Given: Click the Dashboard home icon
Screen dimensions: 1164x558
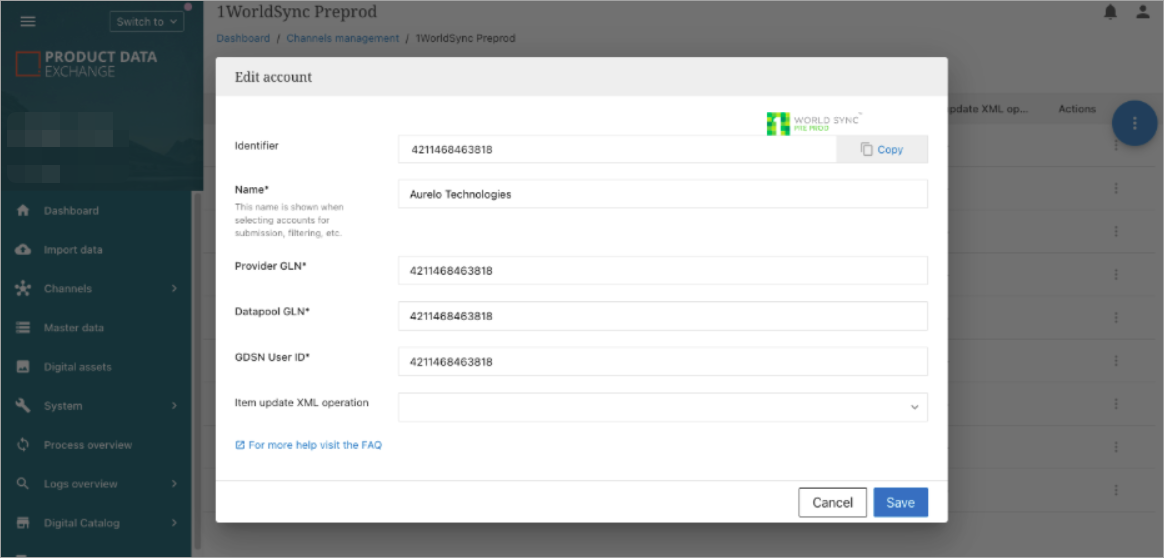Looking at the screenshot, I should [23, 211].
